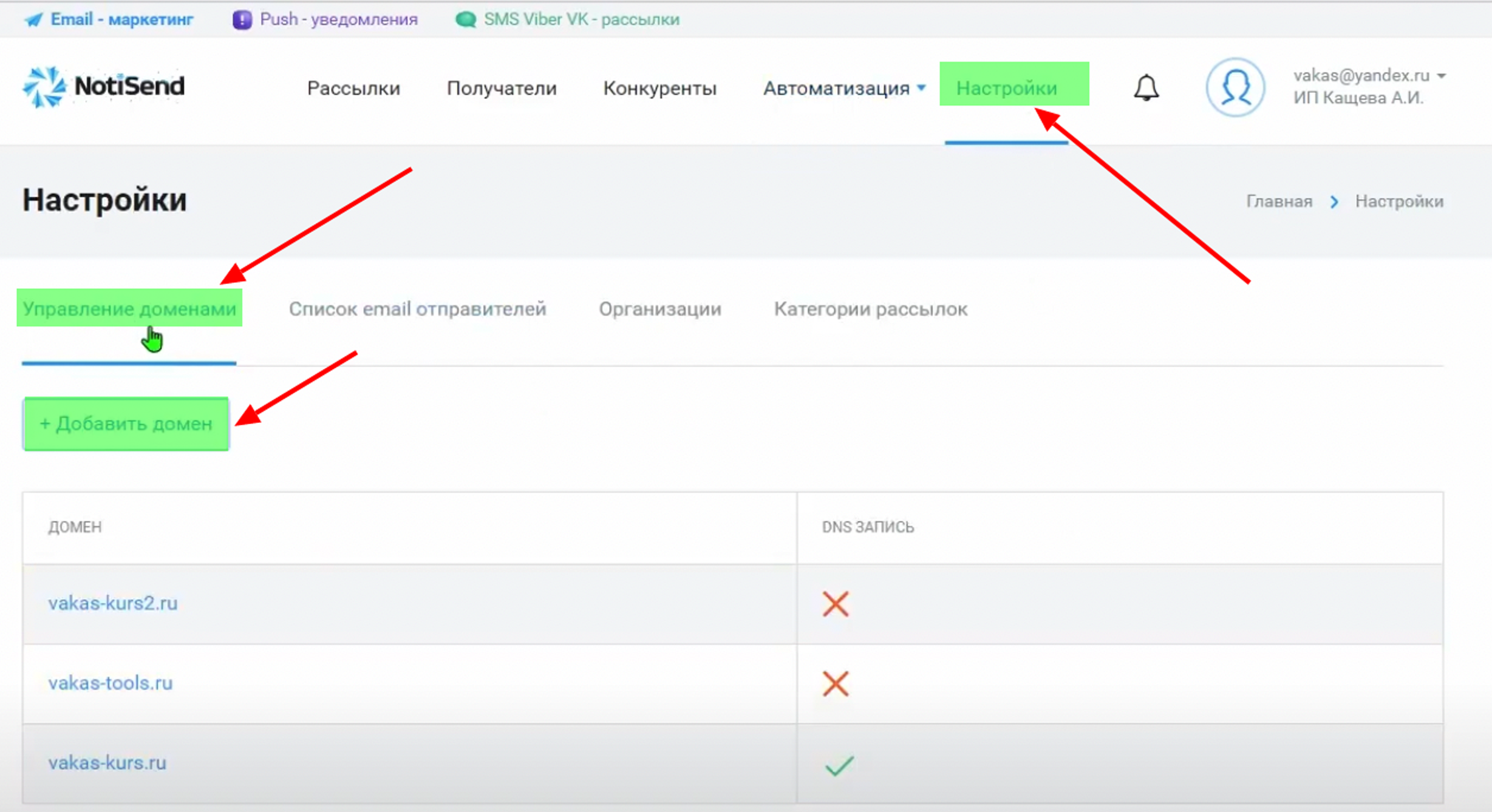Go to Рассылки in the top menu
This screenshot has height=812, width=1492.
coord(353,89)
